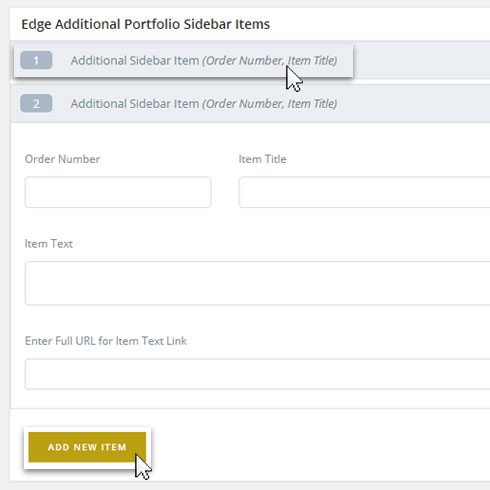Click the Order Number input field

pos(118,192)
